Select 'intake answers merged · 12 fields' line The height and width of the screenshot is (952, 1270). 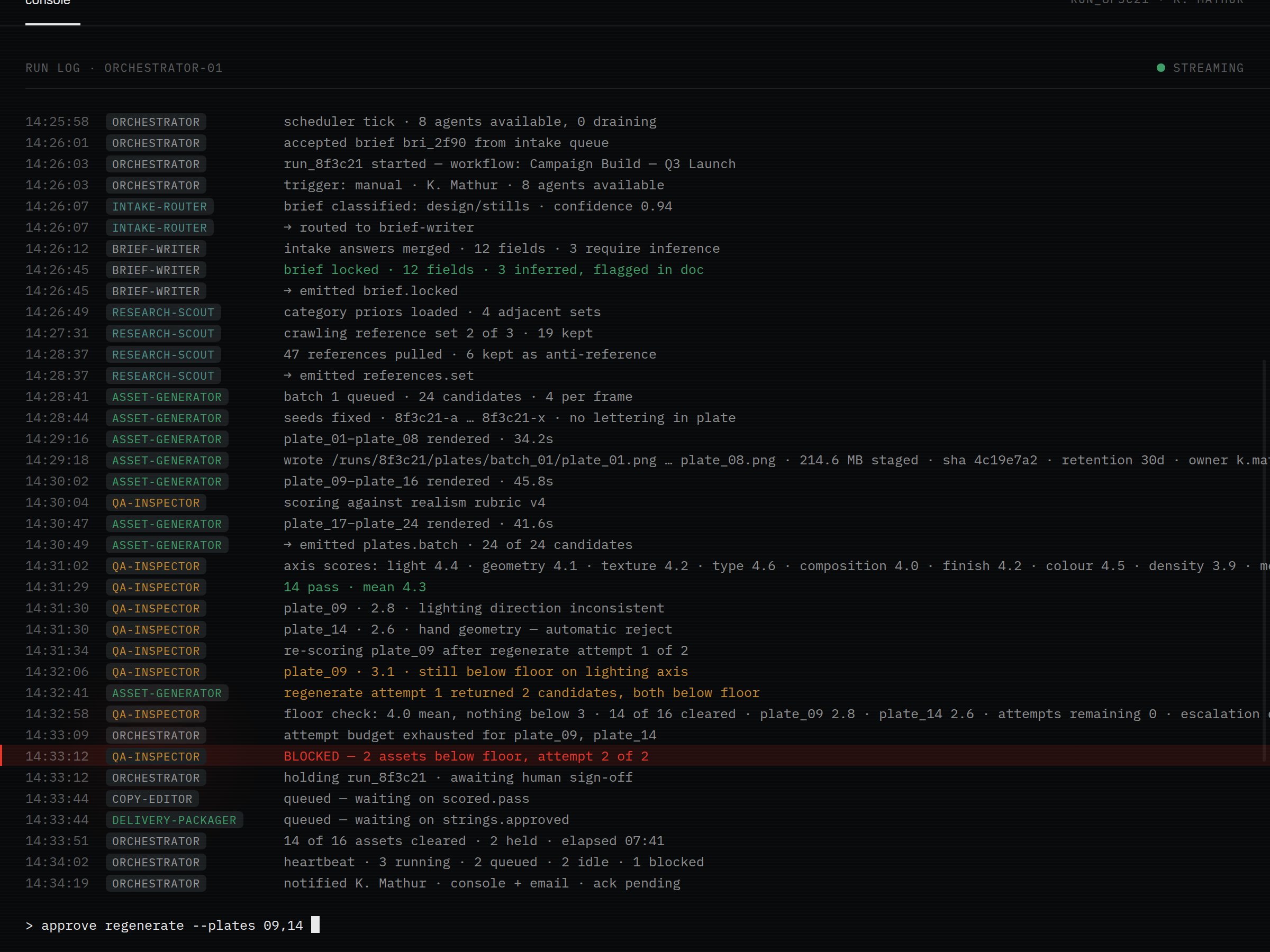pyautogui.click(x=501, y=249)
